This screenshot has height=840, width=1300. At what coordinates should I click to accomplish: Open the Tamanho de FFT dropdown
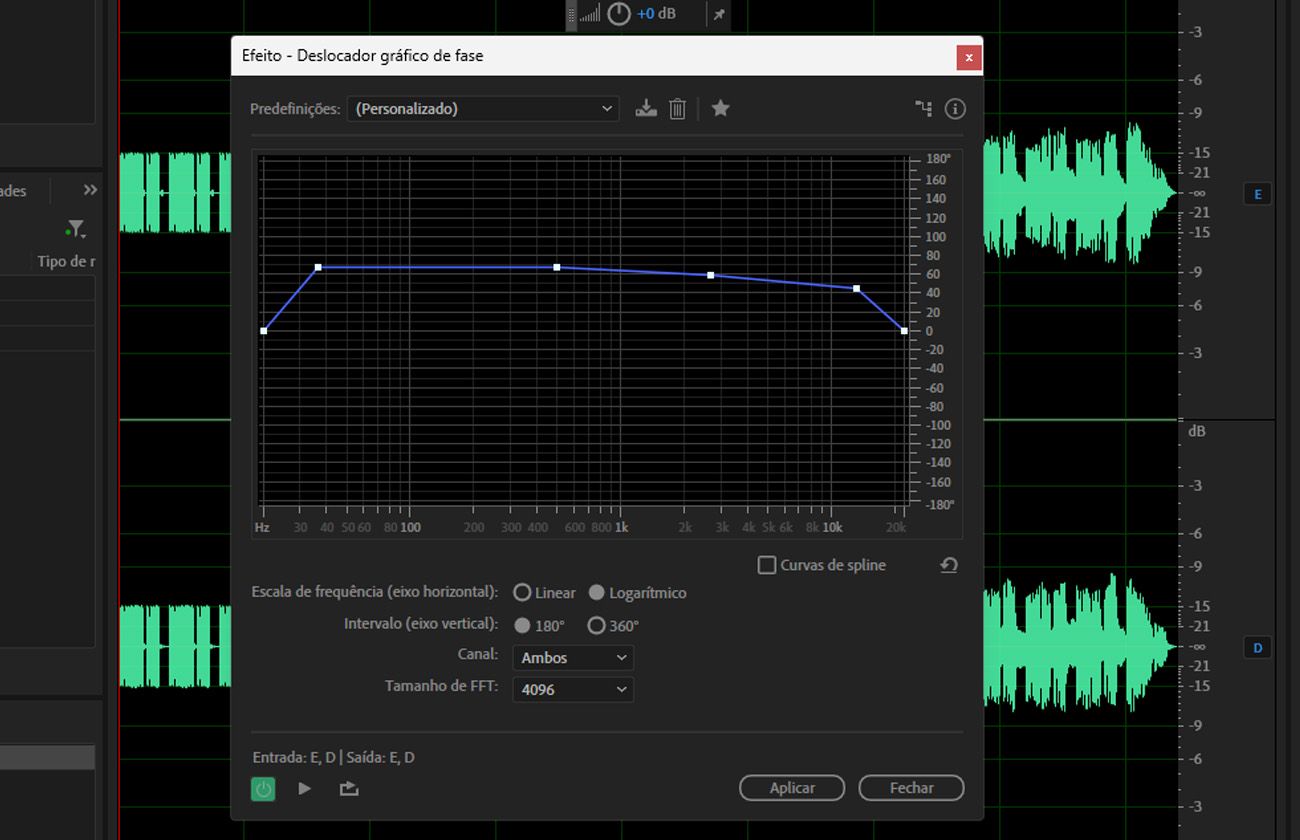pyautogui.click(x=573, y=689)
